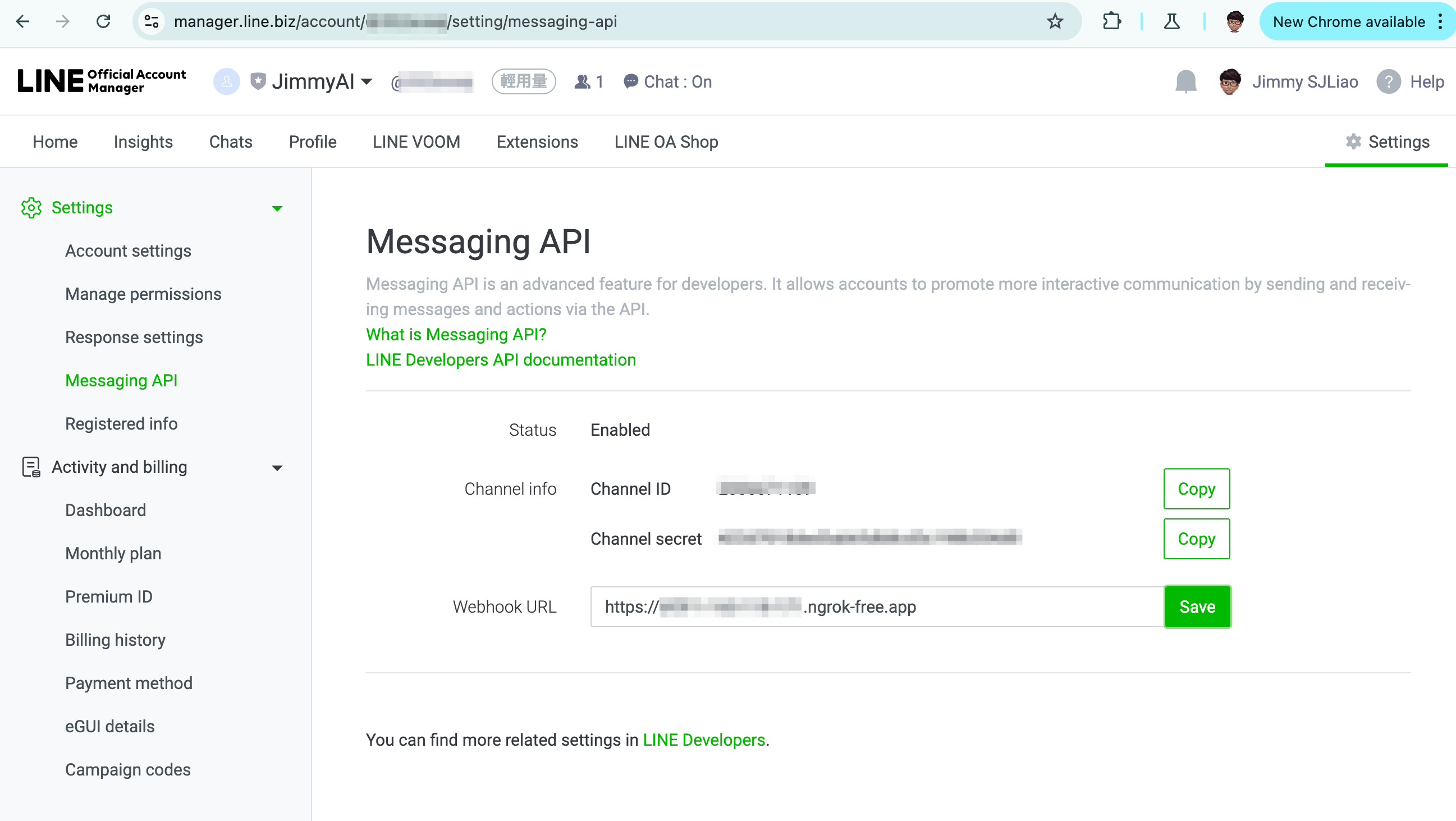Collapse the Settings sidebar section

(x=277, y=208)
